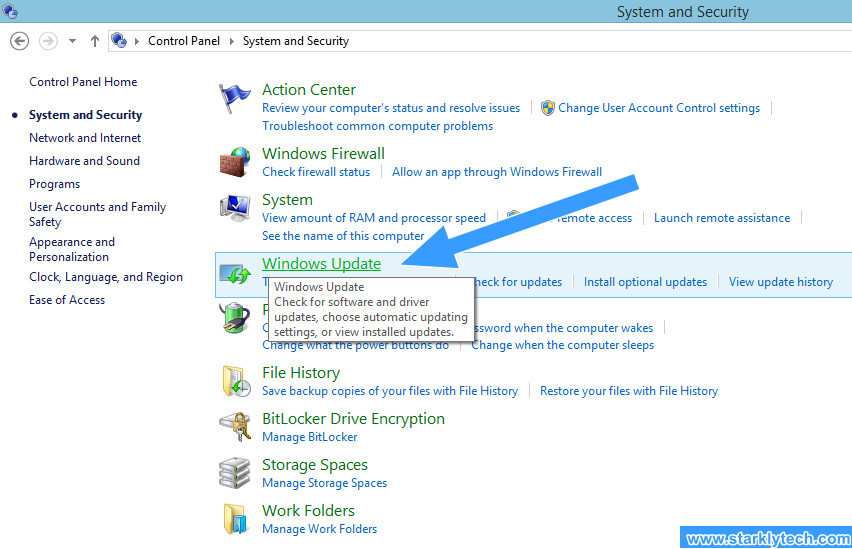Click Troubleshoot common computer problems
852x549 pixels.
377,126
